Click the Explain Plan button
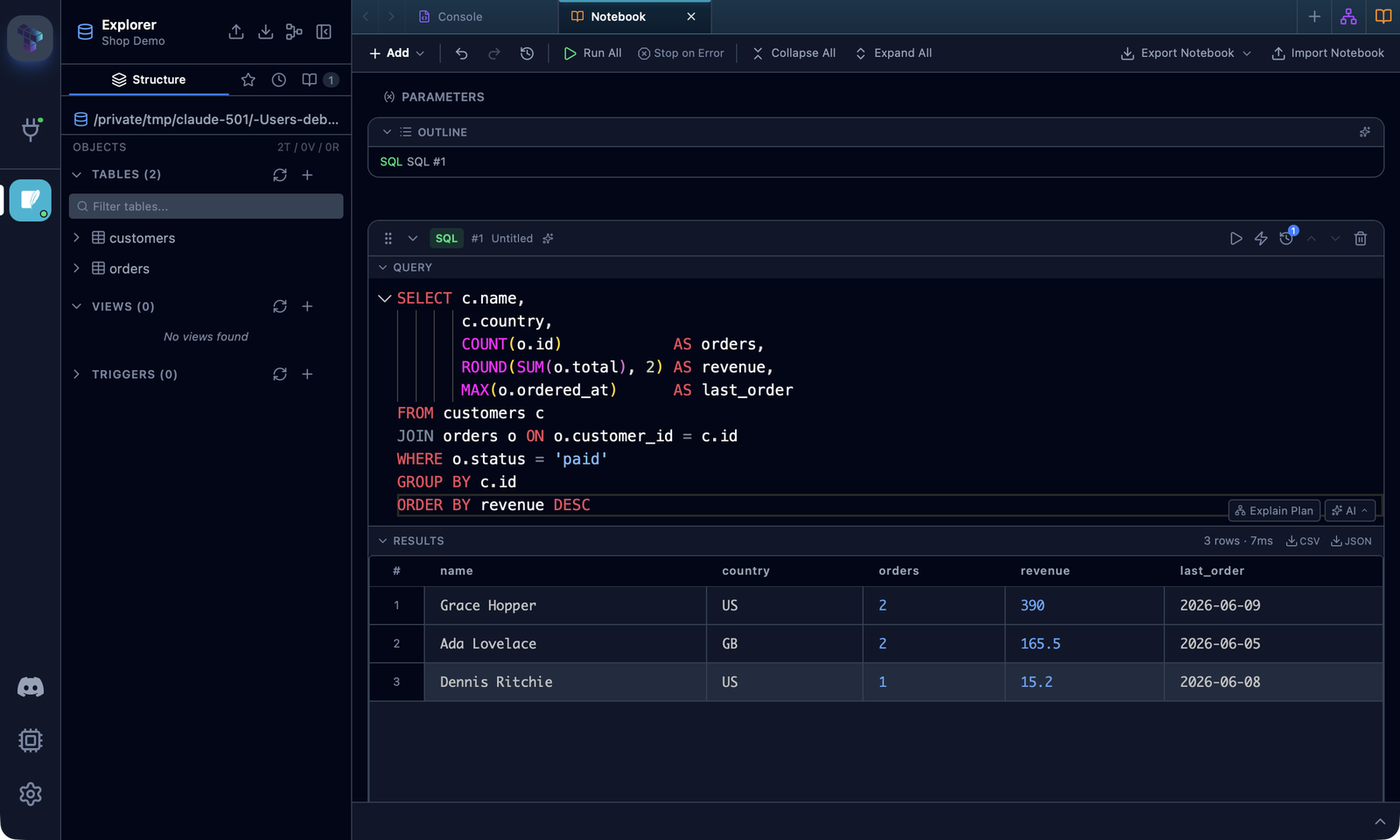This screenshot has height=840, width=1400. 1274,511
